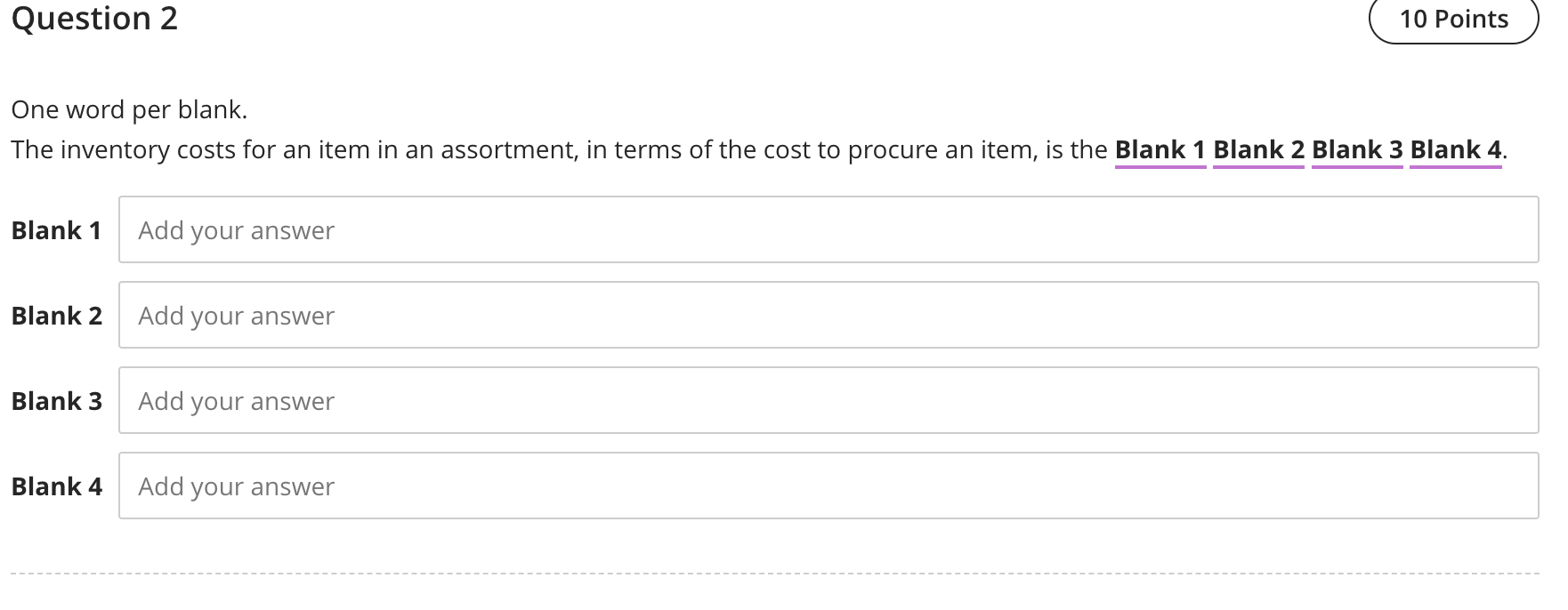Click the 'Add your answer' placeholder in Blank 1
Screen dimensions: 1568x610
234,229
